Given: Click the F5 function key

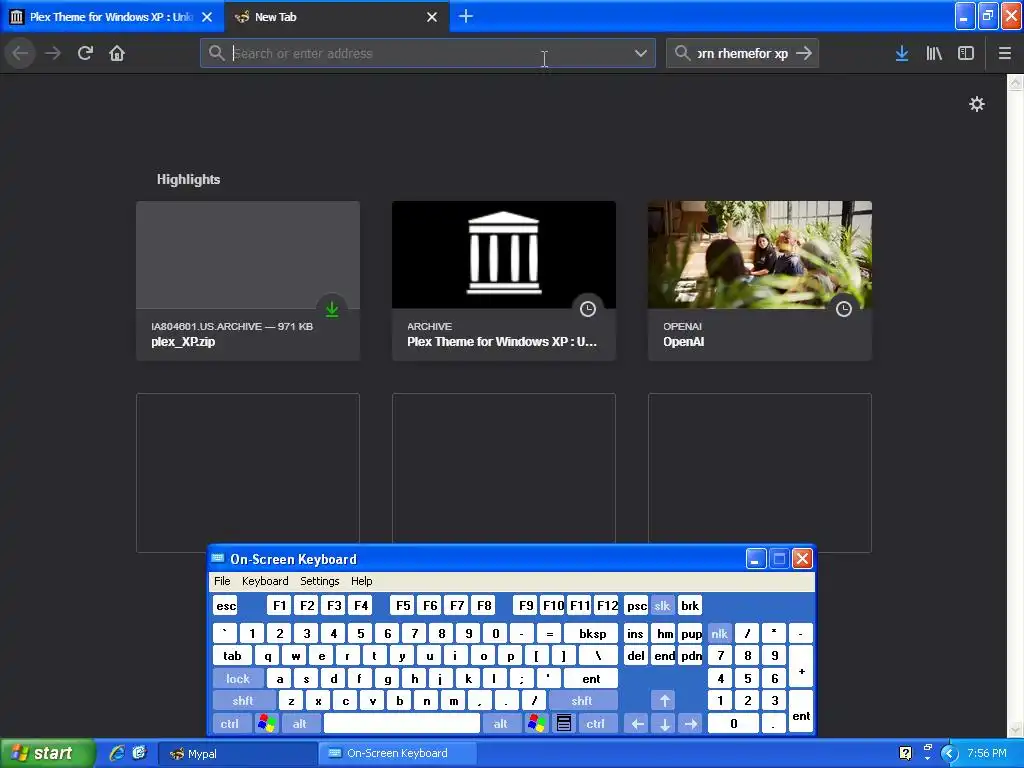Looking at the screenshot, I should 403,605.
